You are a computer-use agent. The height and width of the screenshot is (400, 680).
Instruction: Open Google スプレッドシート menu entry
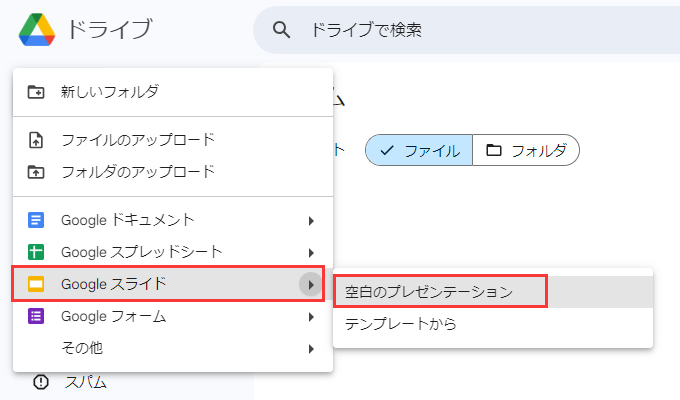173,252
